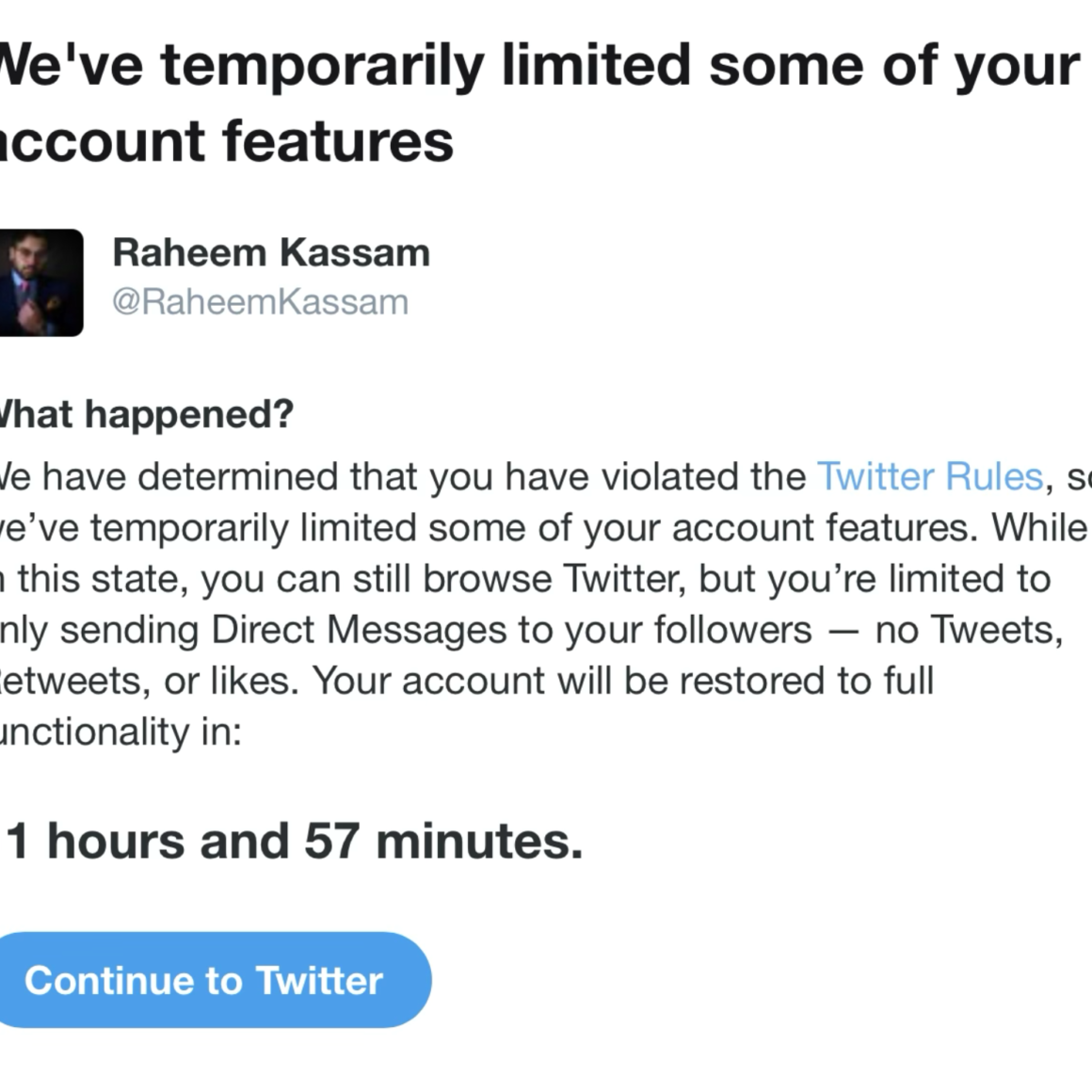Click the "What happened?" subheading
The image size is (1092, 1092).
[146, 414]
